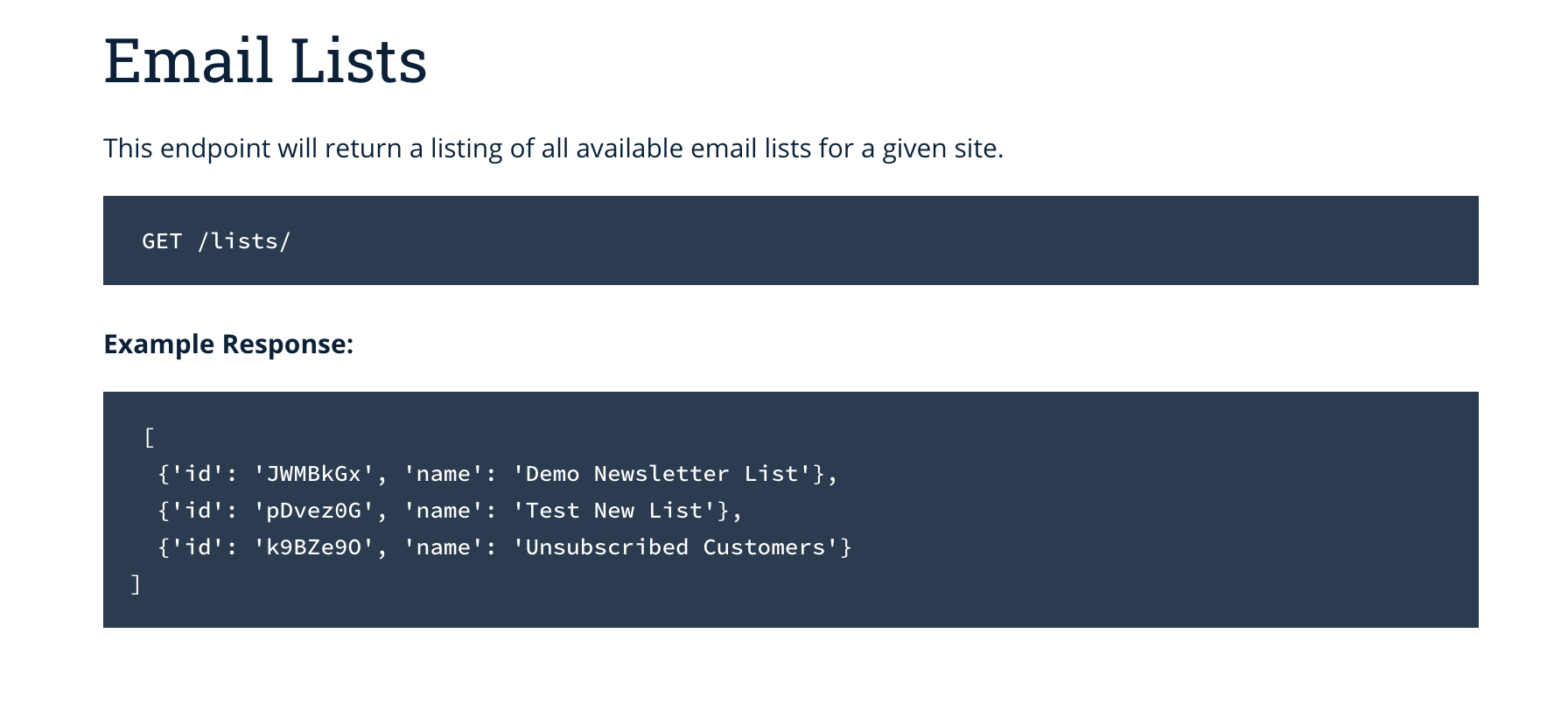Click the 'name' key in the Demo Newsletter row
The width and height of the screenshot is (1568, 710).
(x=443, y=474)
